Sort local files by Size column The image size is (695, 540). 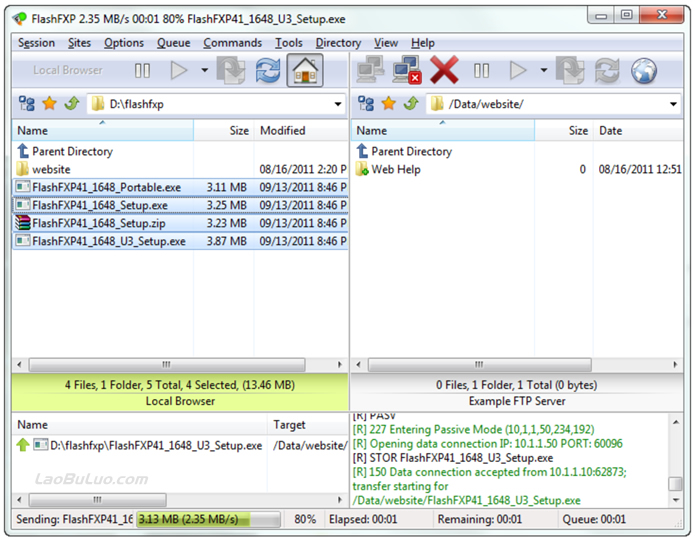(223, 130)
